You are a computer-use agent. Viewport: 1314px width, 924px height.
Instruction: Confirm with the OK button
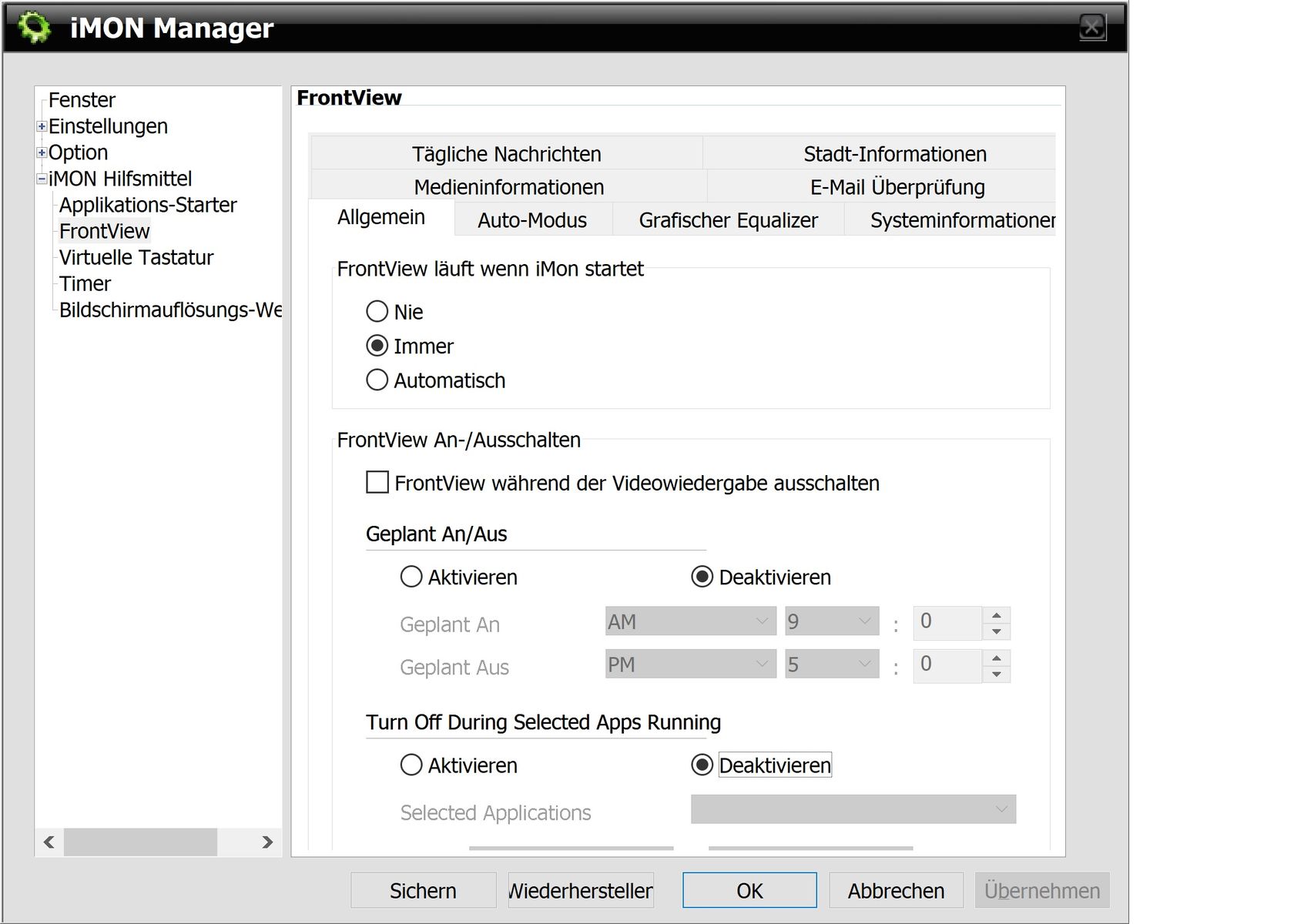[749, 891]
